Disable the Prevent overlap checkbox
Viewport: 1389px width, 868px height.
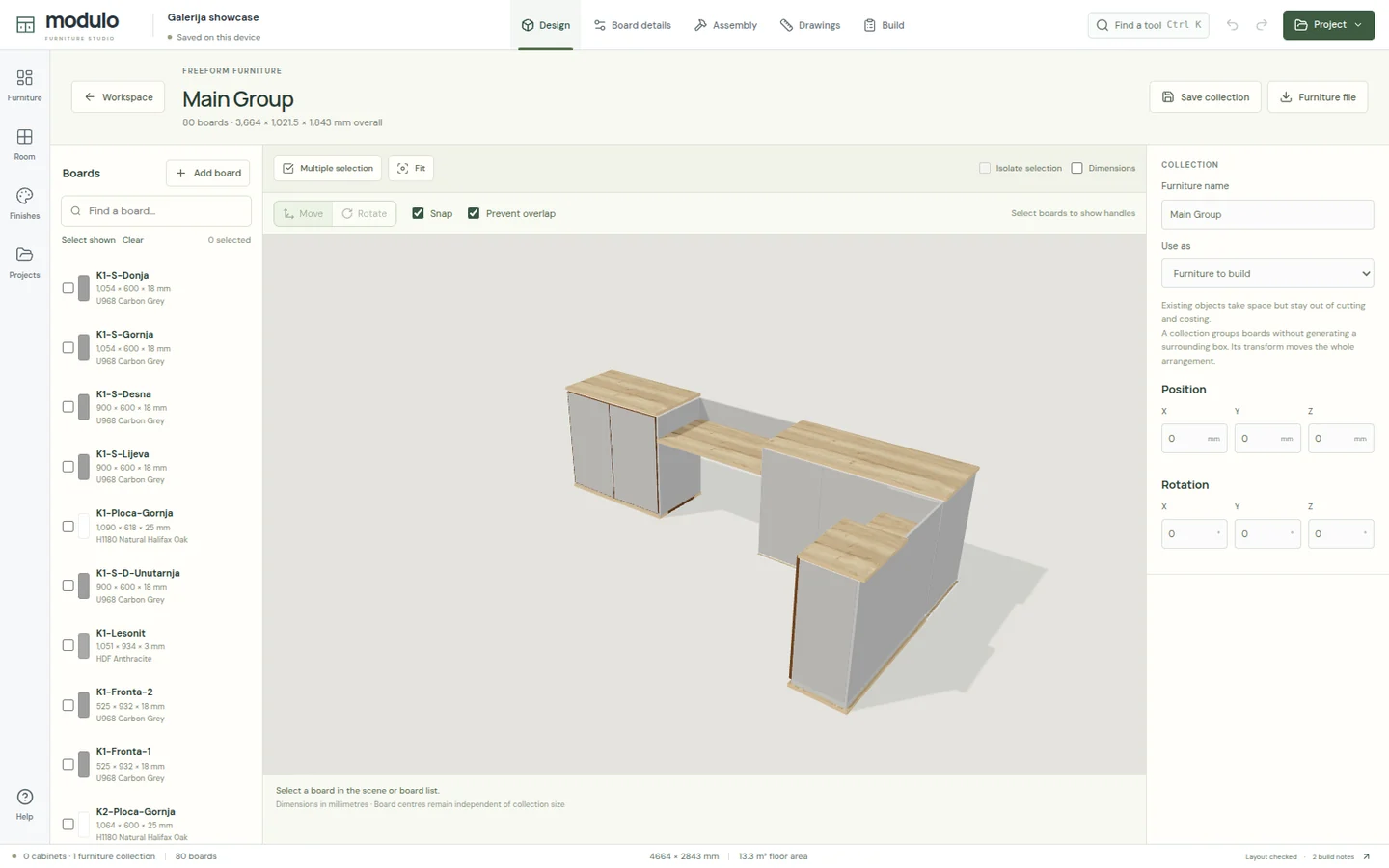(x=474, y=213)
